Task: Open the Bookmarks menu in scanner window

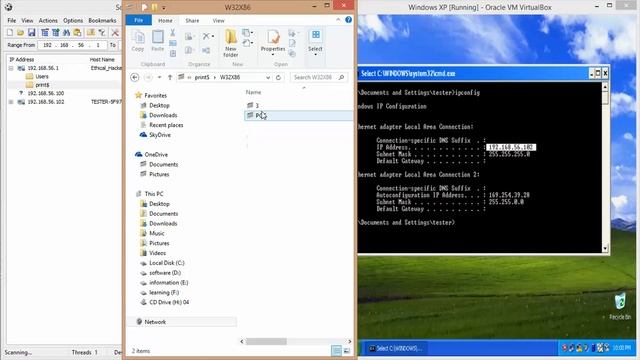Action: click(x=102, y=20)
